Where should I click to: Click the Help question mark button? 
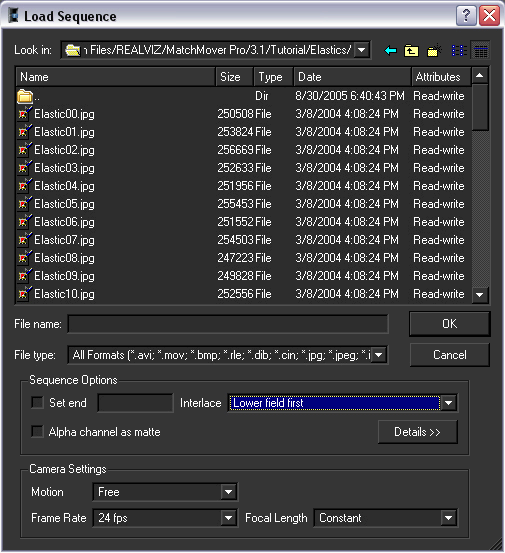point(466,16)
